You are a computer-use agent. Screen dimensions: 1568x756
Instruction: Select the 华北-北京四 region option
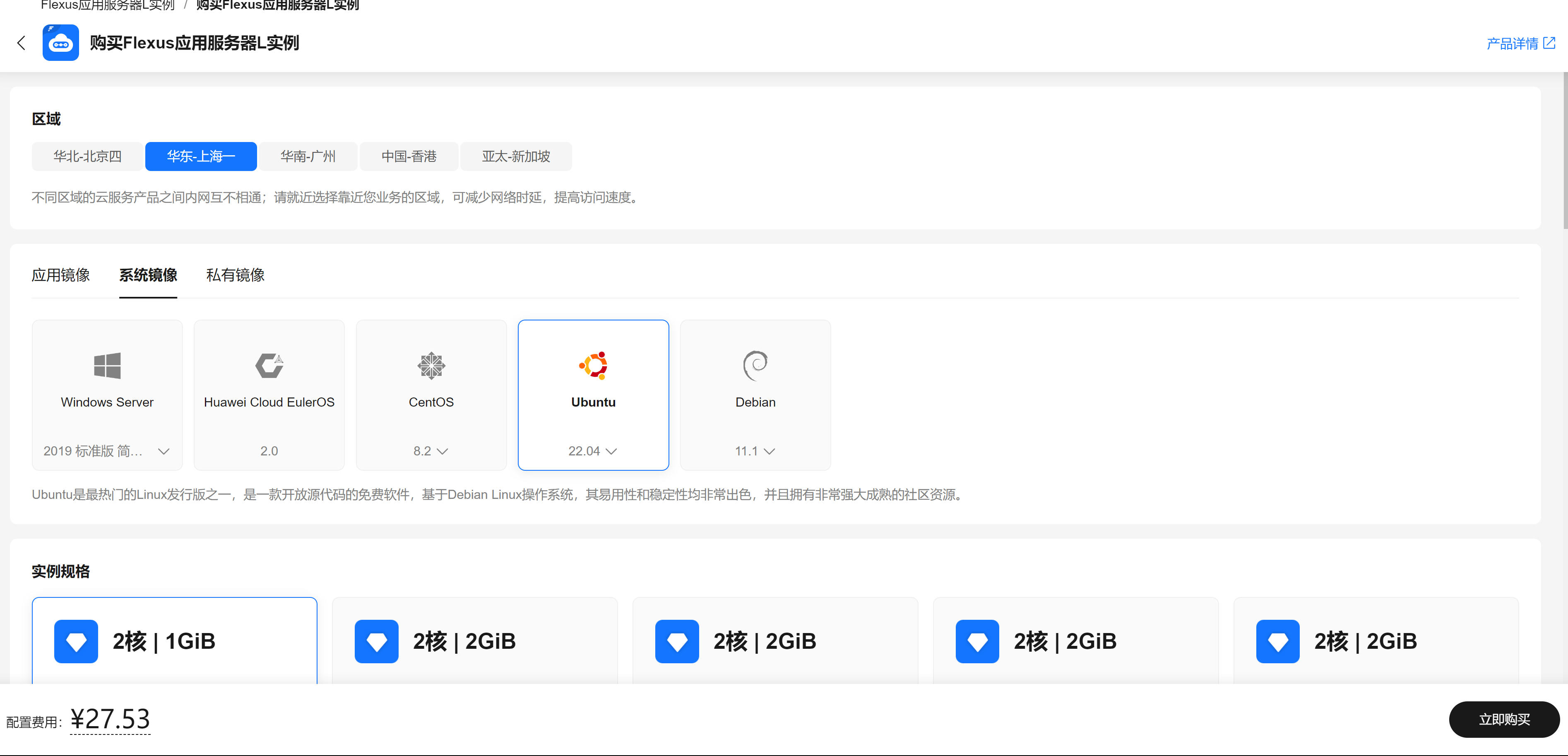[x=87, y=156]
